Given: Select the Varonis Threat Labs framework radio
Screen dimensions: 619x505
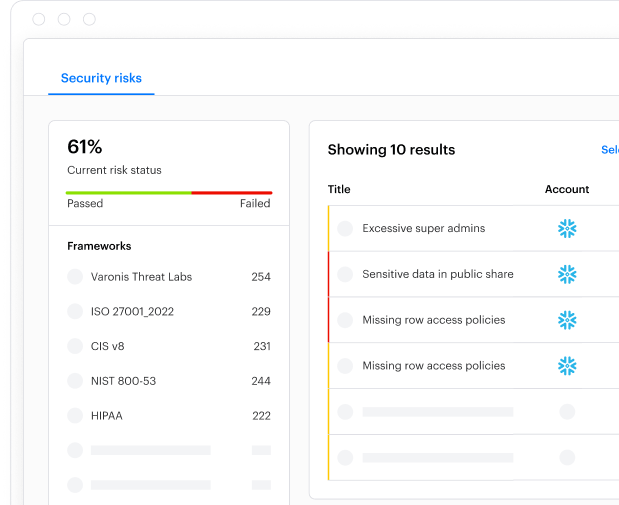Looking at the screenshot, I should point(75,277).
